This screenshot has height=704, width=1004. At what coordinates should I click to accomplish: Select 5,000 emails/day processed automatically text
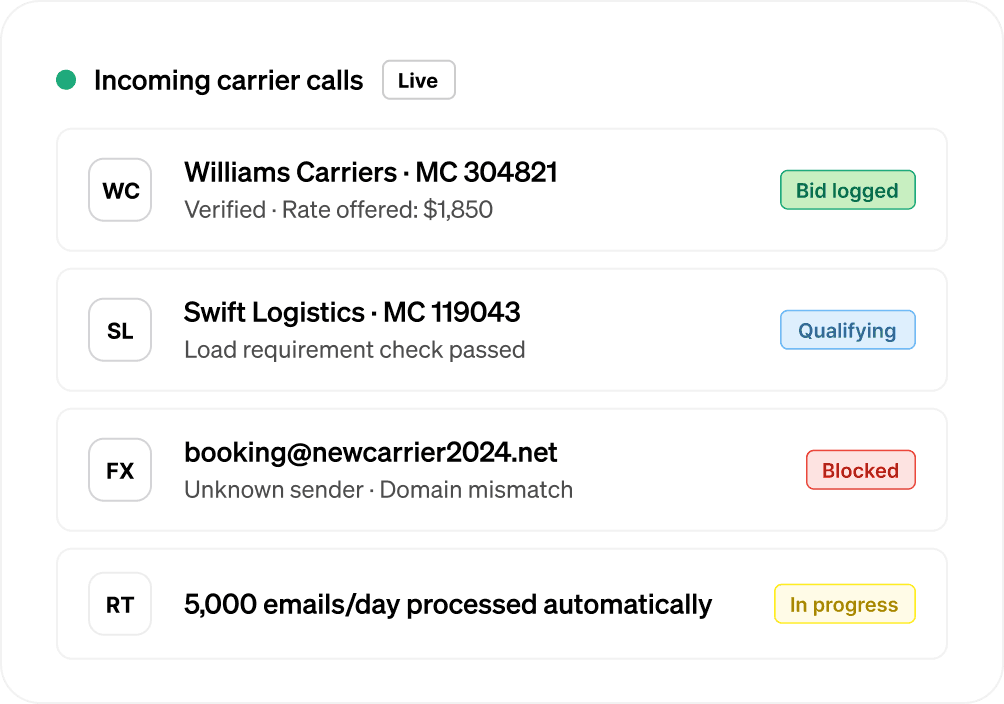pos(448,605)
